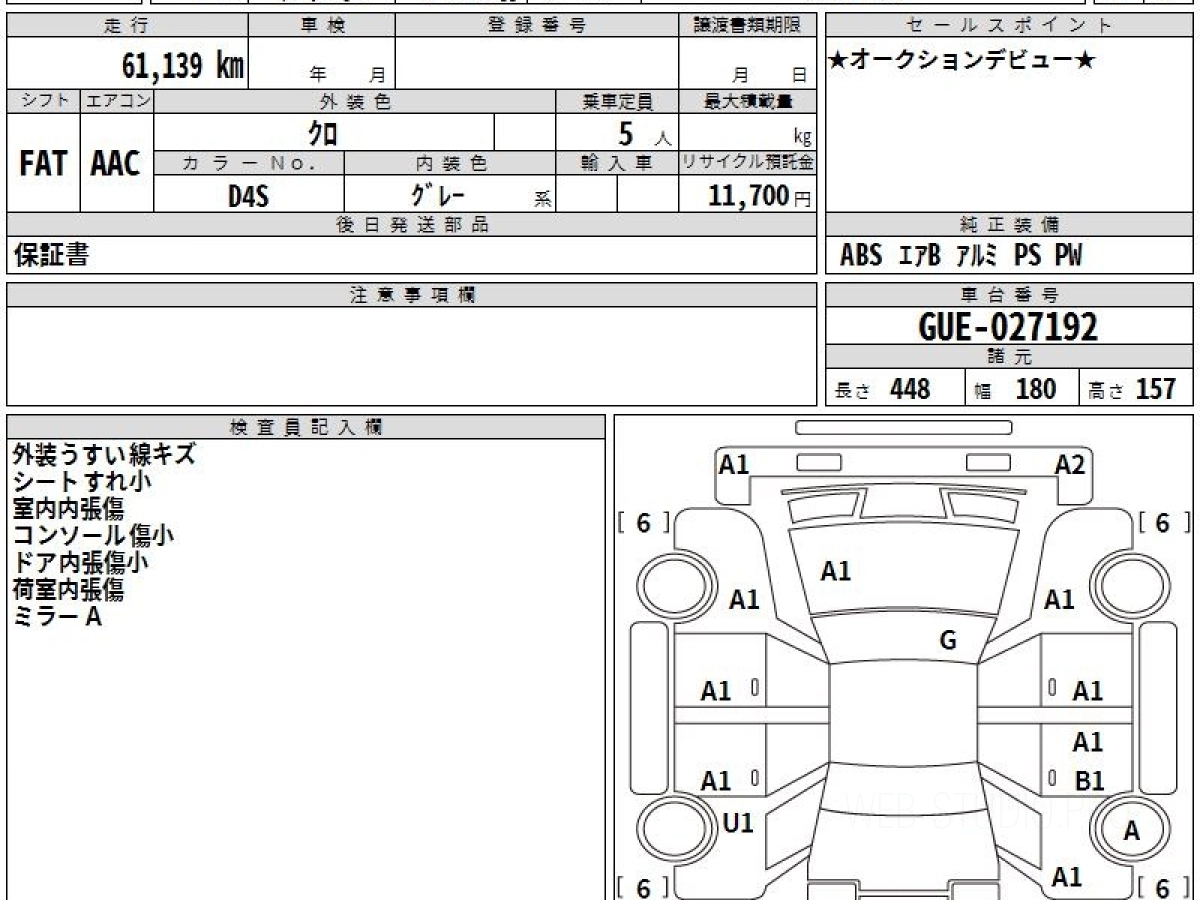Screen dimensions: 1200x900
Task: Select the U1 dent mark on diagram
Action: click(x=737, y=823)
